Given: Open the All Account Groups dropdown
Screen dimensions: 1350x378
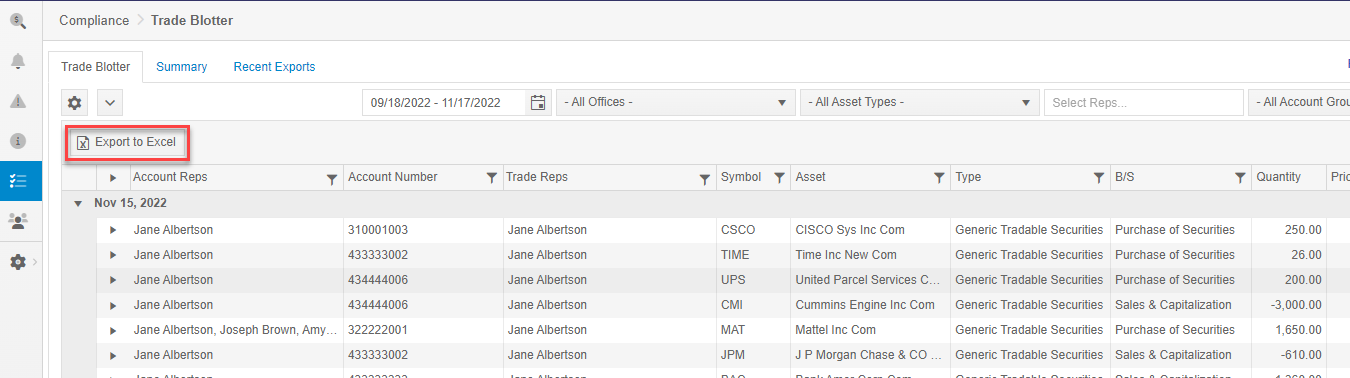Looking at the screenshot, I should click(1299, 102).
